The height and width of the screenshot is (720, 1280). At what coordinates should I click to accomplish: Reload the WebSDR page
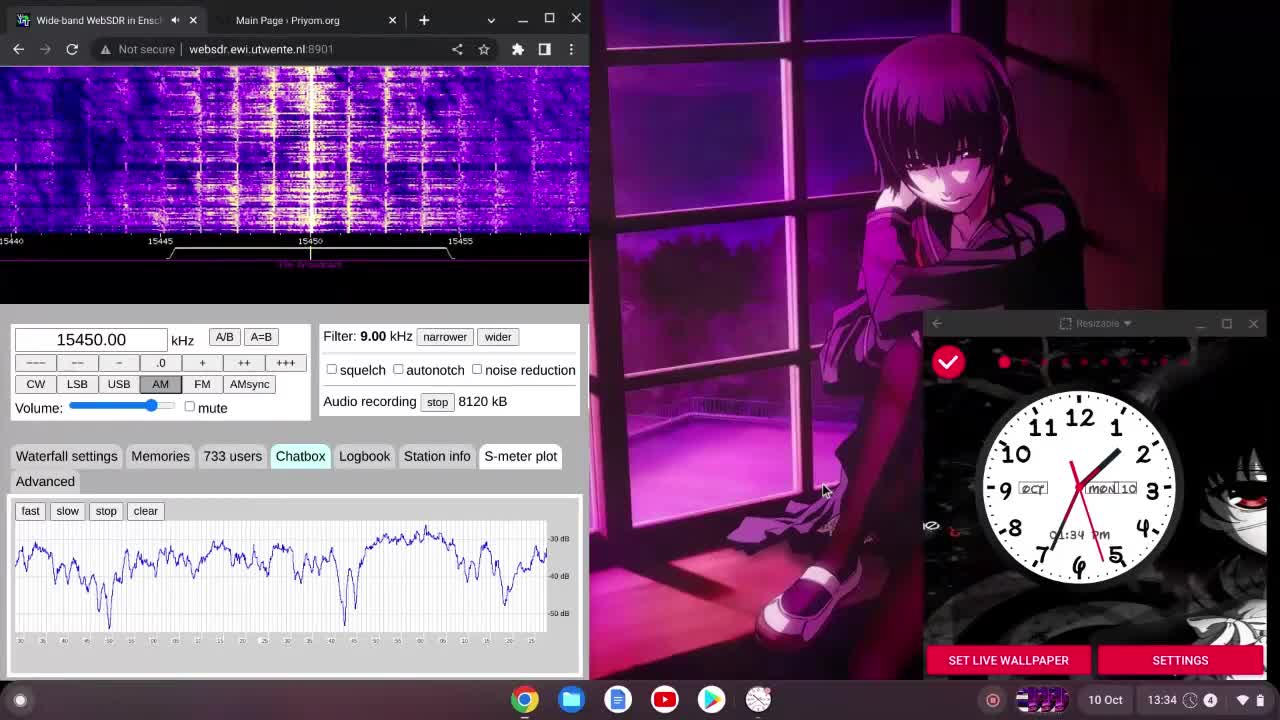(72, 49)
